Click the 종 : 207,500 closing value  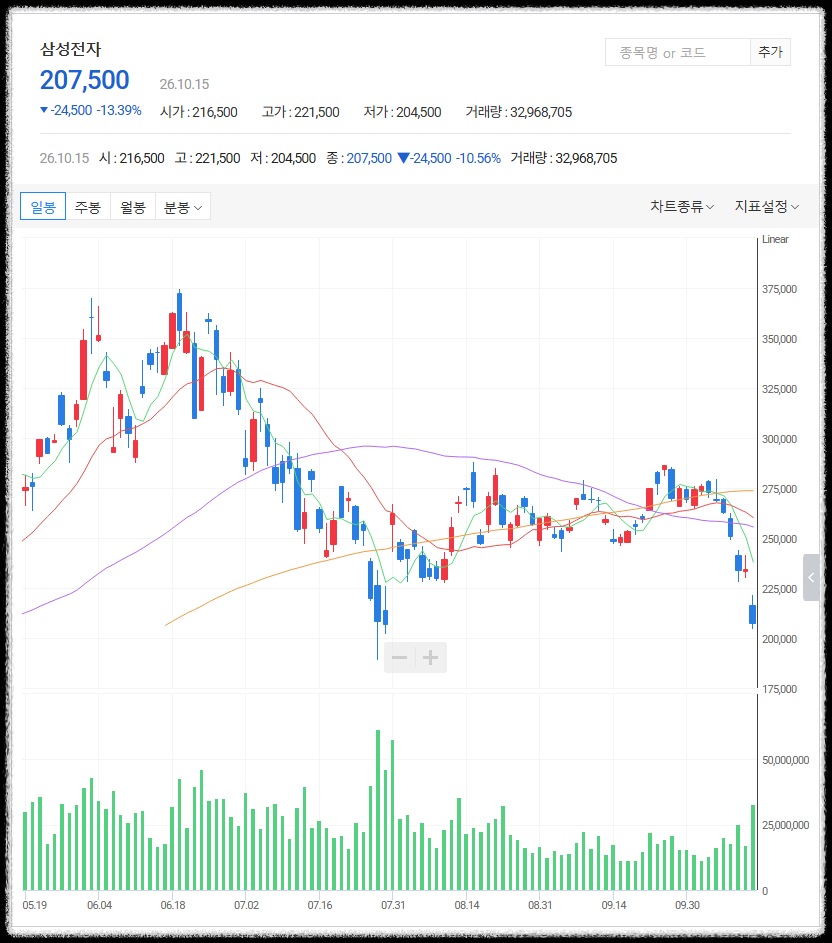click(359, 158)
